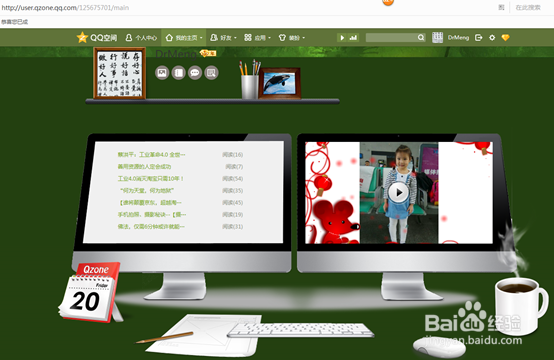Click the small icon left of browser search
Viewport: 554px width, 360px height.
coord(501,7)
